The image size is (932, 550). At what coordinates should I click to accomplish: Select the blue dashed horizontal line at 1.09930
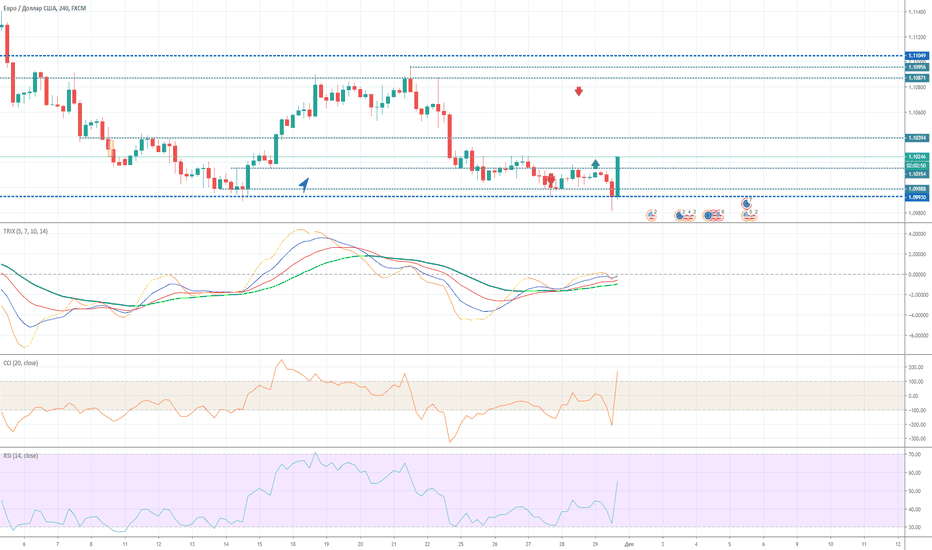click(452, 197)
